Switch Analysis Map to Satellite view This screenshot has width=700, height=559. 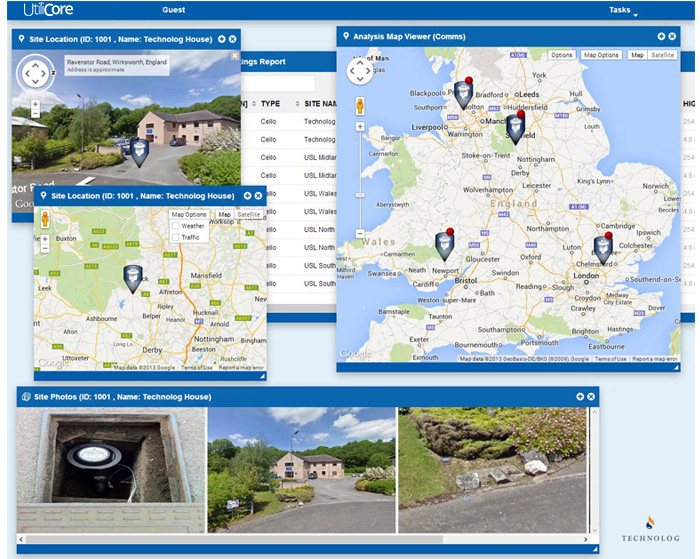[662, 55]
